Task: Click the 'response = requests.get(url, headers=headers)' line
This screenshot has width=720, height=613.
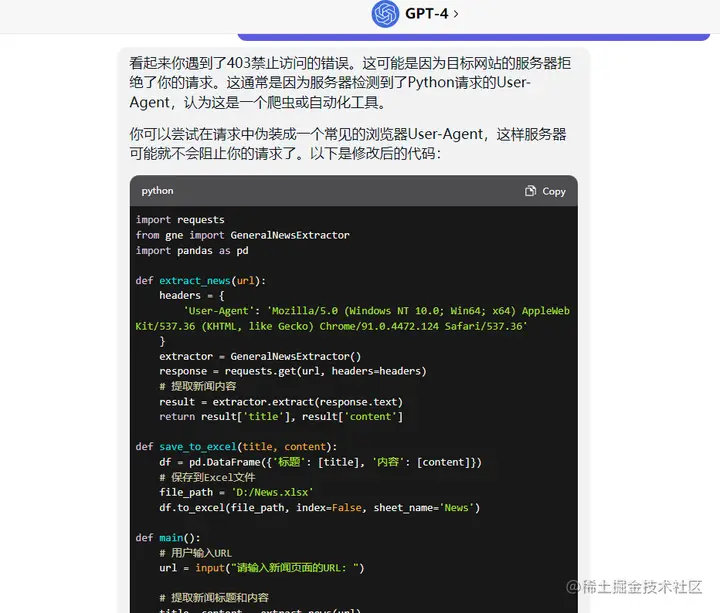Action: click(x=292, y=371)
